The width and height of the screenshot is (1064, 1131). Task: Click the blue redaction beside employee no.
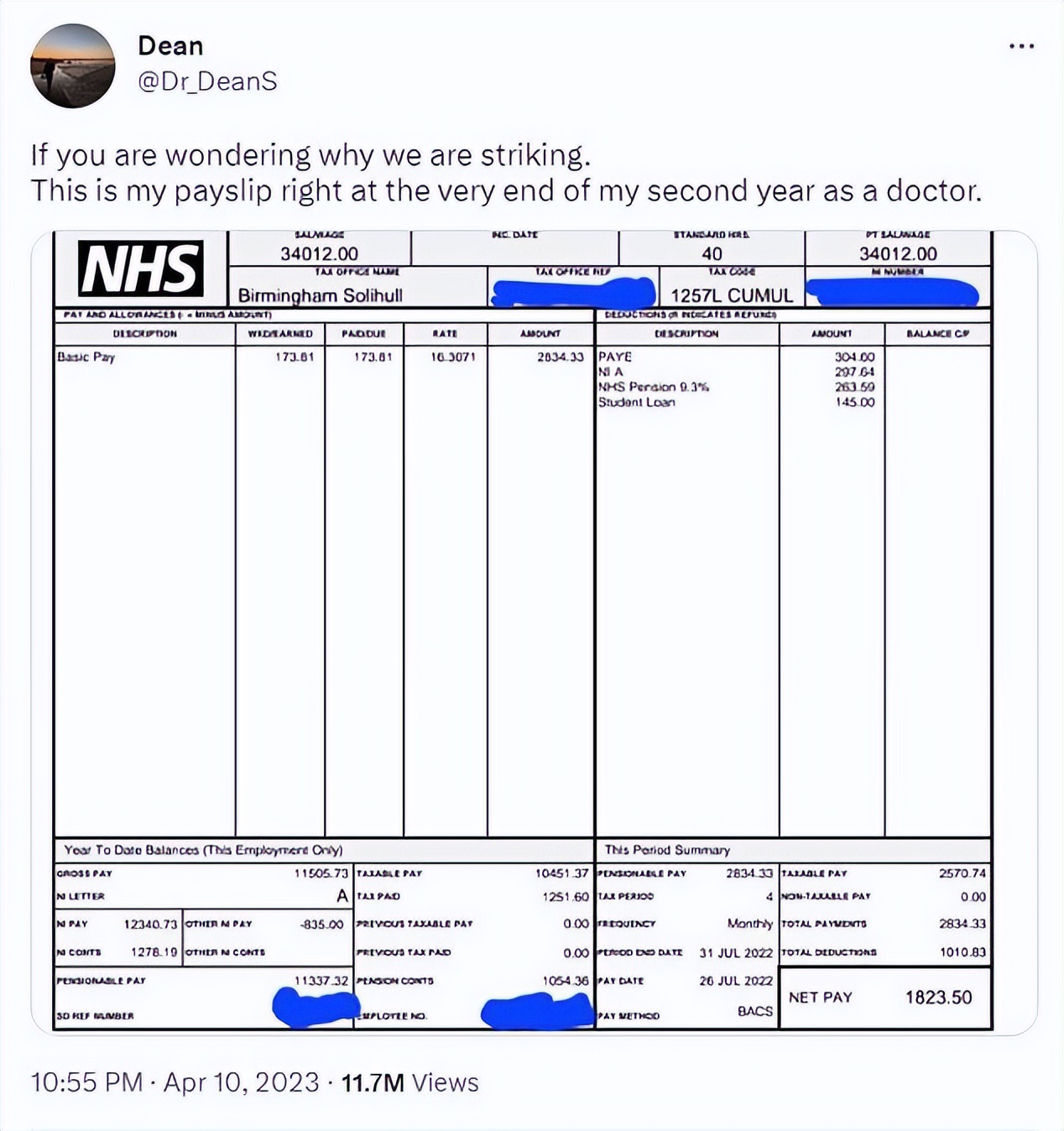point(536,1009)
